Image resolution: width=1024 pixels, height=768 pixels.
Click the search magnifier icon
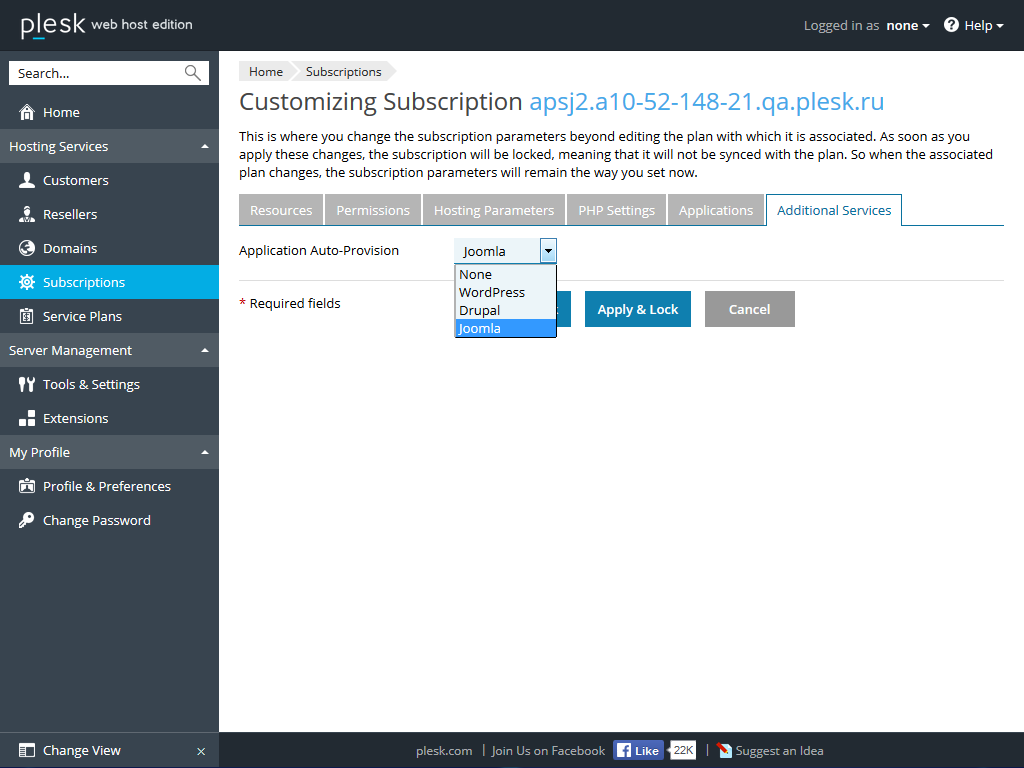coord(193,73)
